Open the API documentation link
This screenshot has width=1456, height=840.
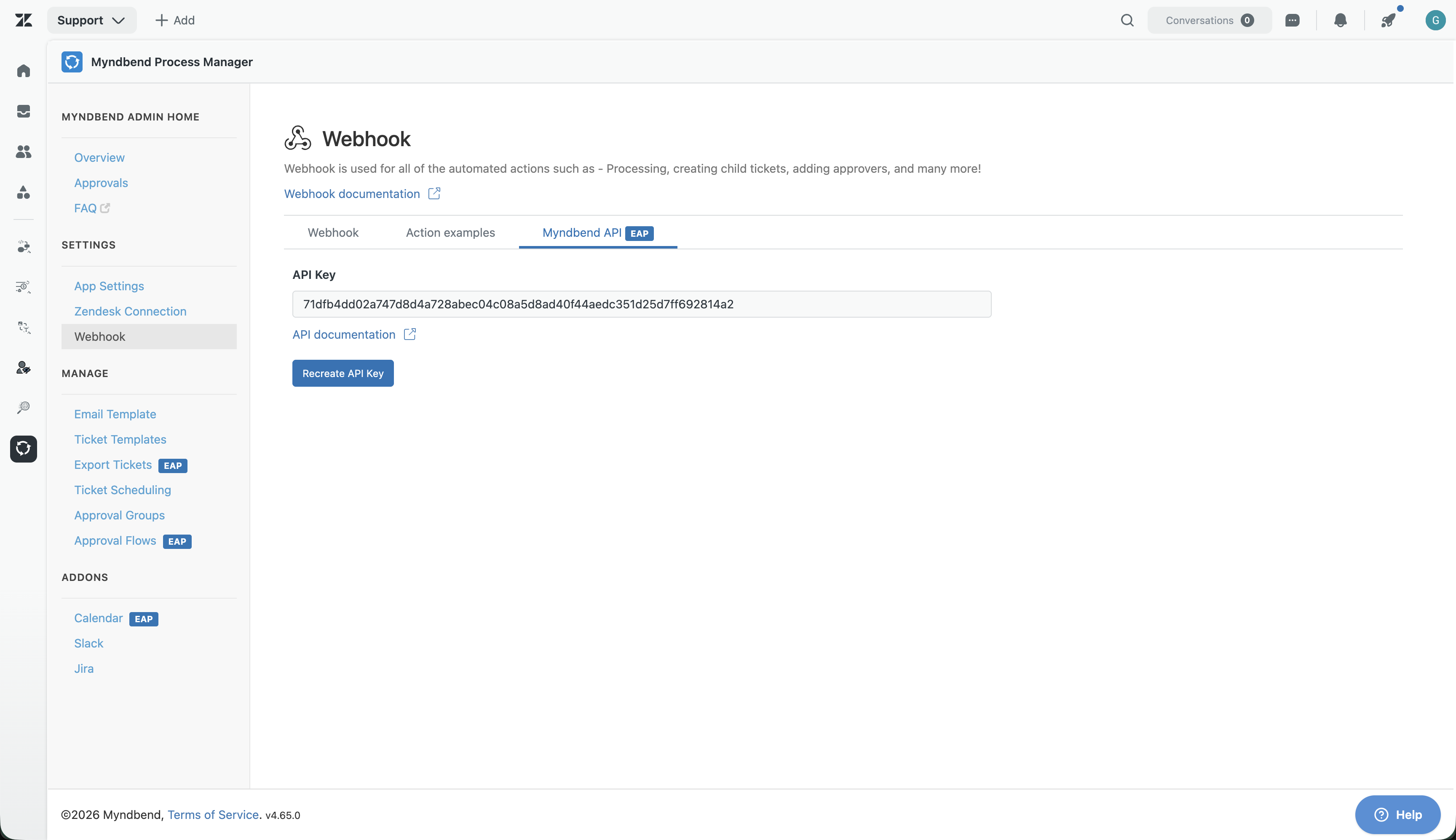click(x=344, y=334)
